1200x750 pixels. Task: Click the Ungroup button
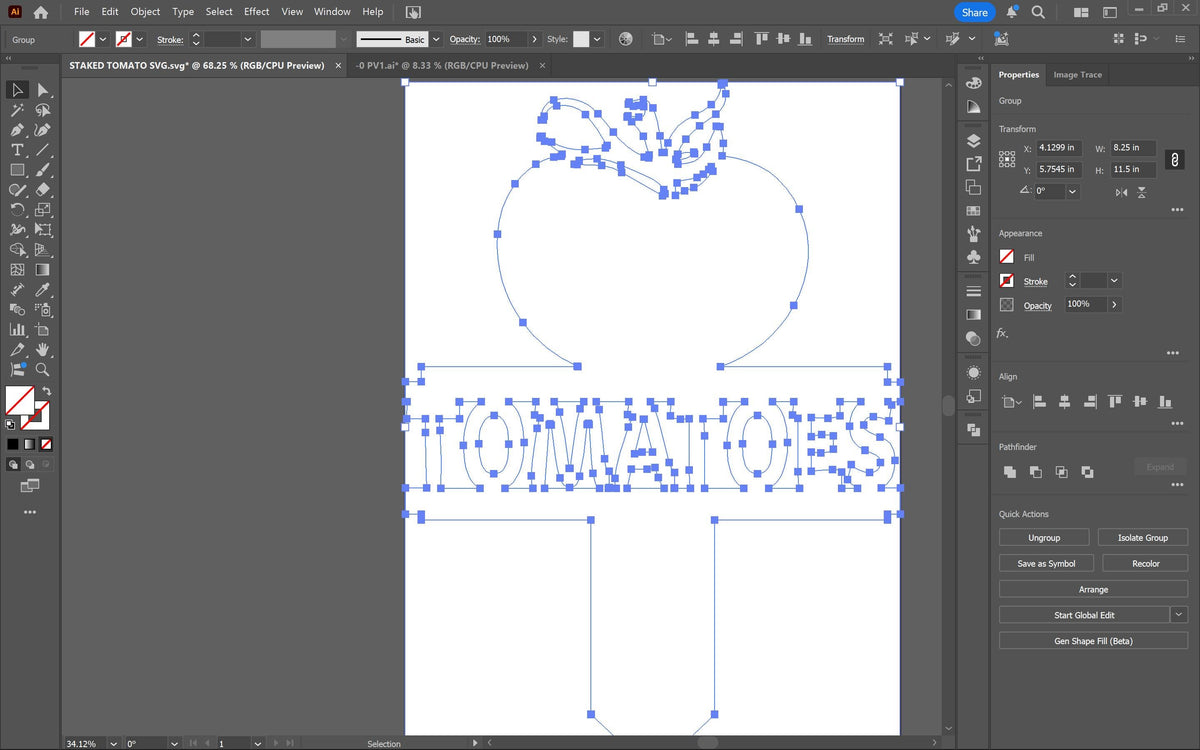[x=1044, y=538]
